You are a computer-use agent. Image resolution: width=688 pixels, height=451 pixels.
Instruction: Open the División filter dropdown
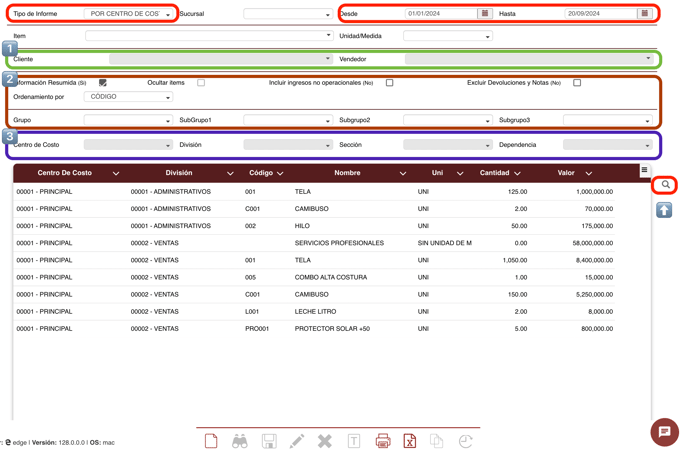tap(288, 145)
